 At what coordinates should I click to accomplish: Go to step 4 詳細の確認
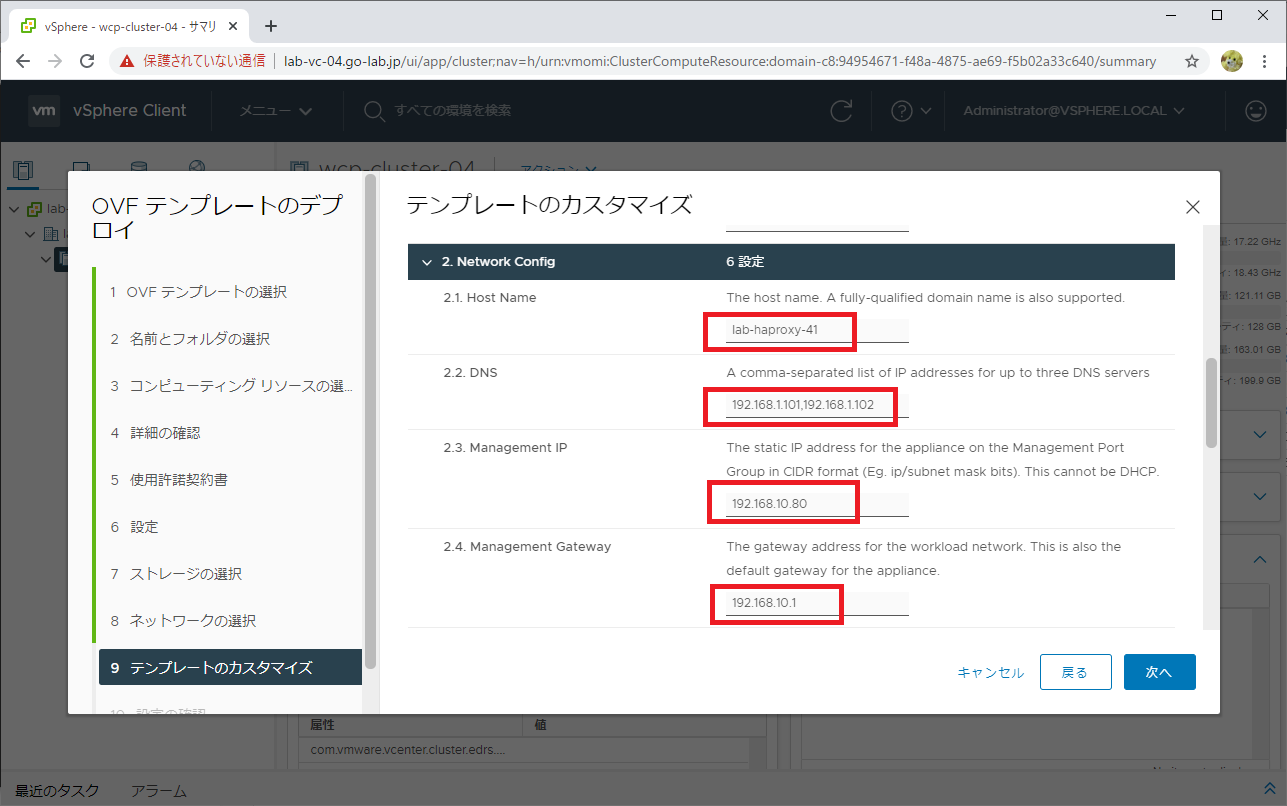tap(155, 433)
